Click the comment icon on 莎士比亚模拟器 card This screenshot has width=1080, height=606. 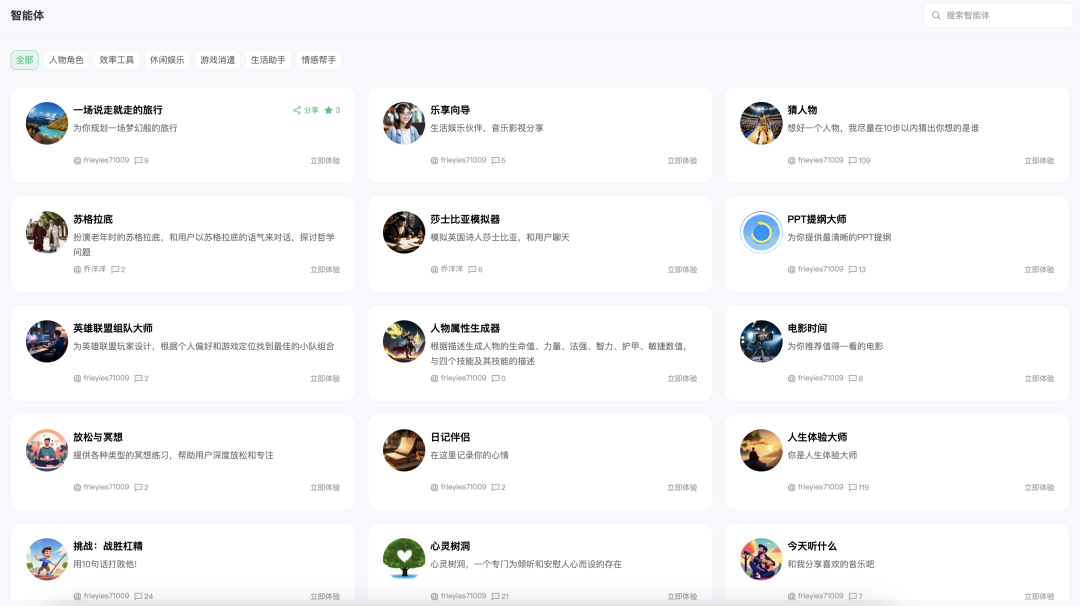pos(472,269)
